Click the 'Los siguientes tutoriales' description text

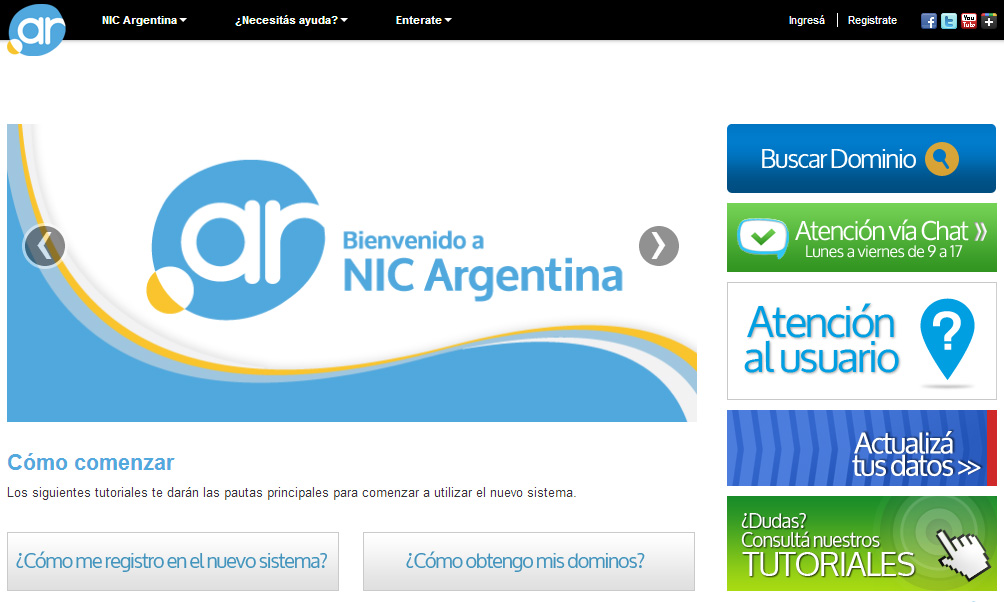click(291, 493)
